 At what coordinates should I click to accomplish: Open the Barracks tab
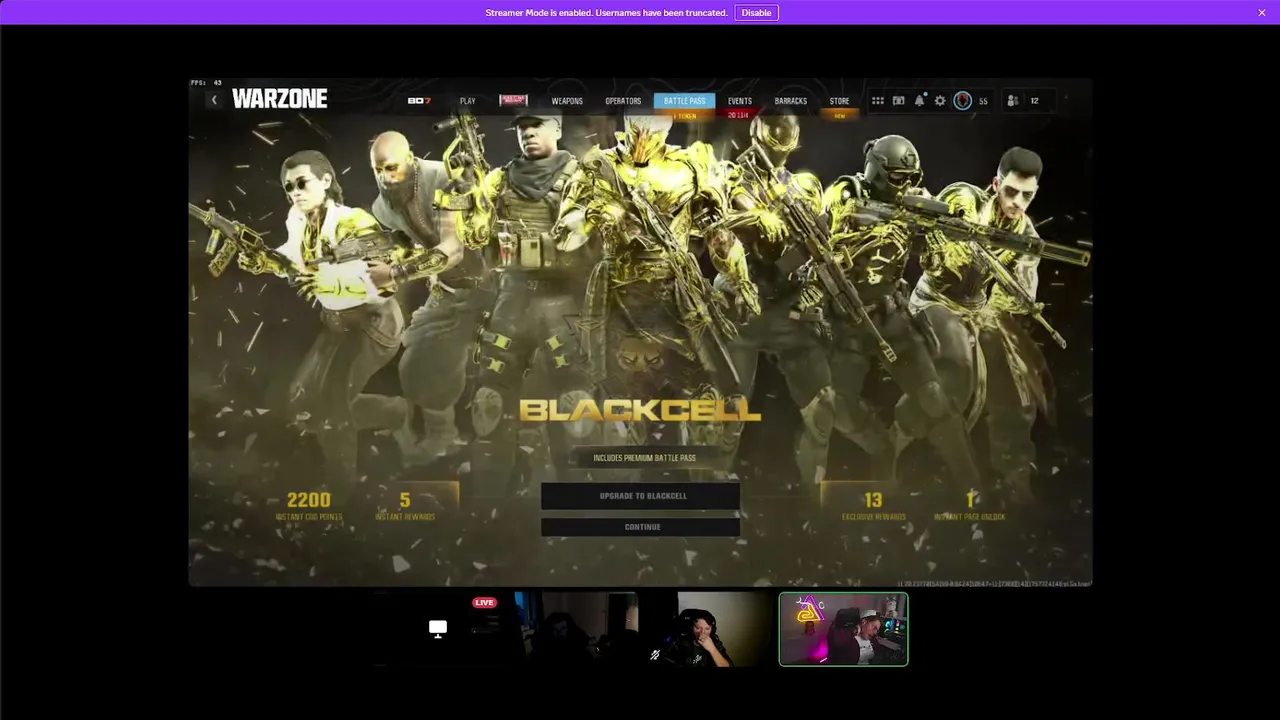click(790, 101)
